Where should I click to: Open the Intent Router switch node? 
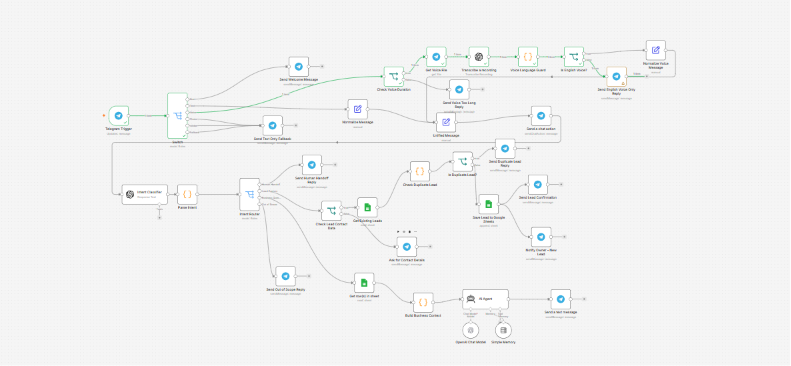click(x=249, y=194)
